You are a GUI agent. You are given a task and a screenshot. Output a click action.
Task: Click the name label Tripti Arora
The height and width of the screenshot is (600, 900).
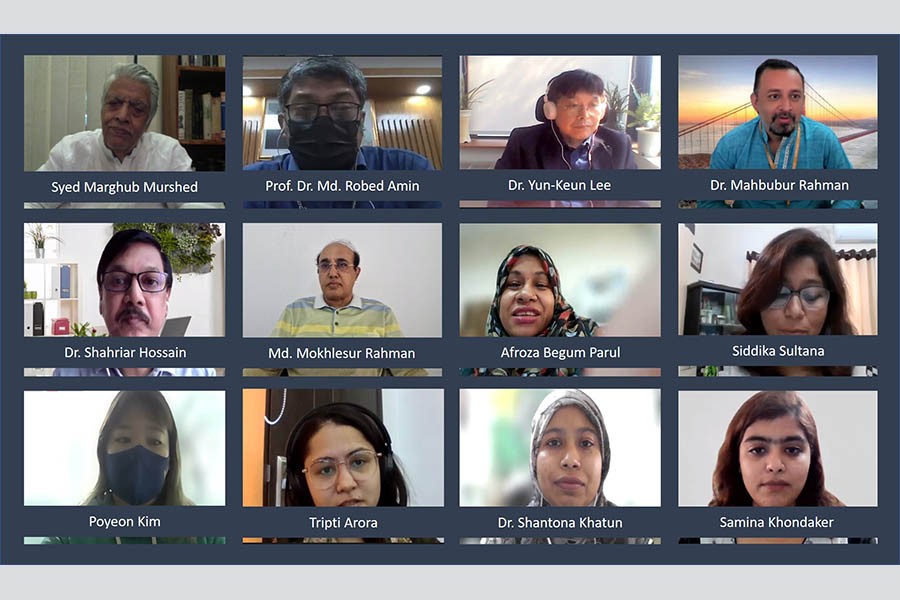(343, 522)
